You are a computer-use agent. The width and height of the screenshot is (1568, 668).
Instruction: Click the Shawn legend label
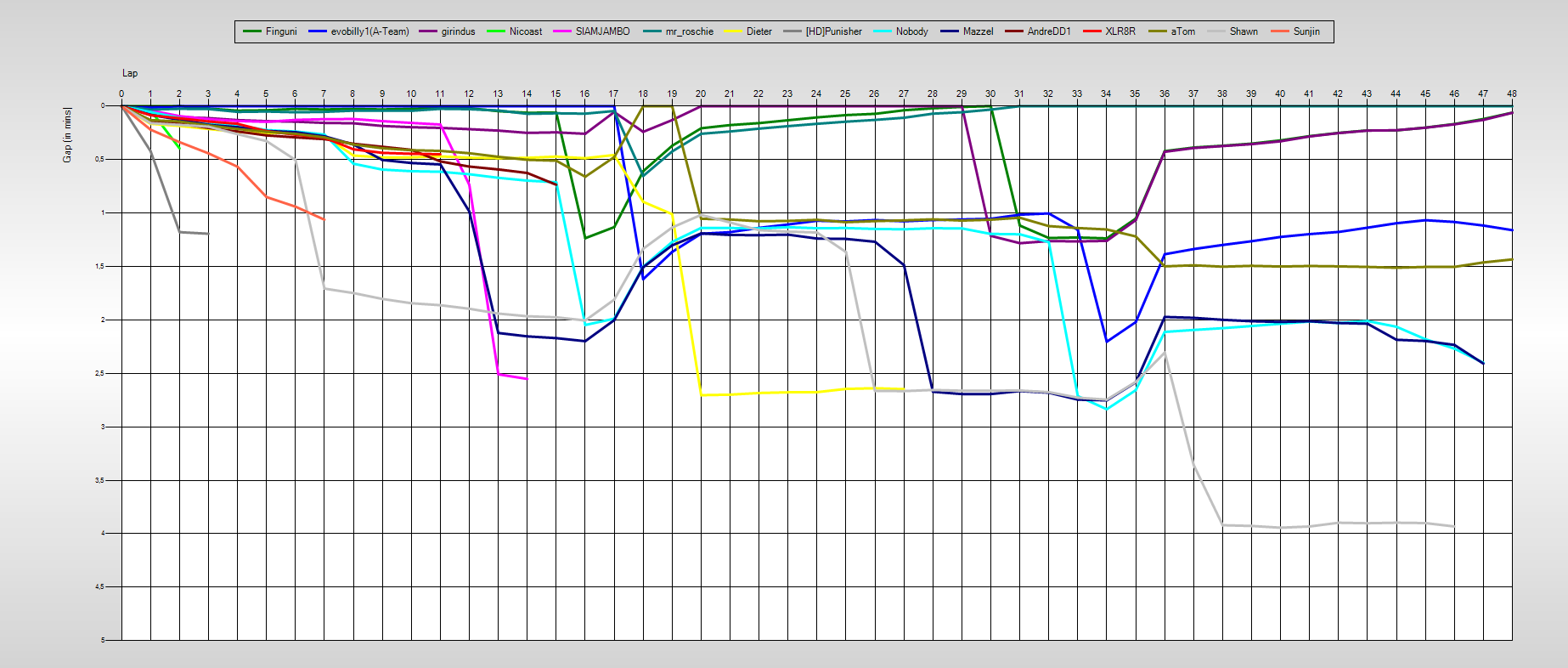pos(1244,31)
